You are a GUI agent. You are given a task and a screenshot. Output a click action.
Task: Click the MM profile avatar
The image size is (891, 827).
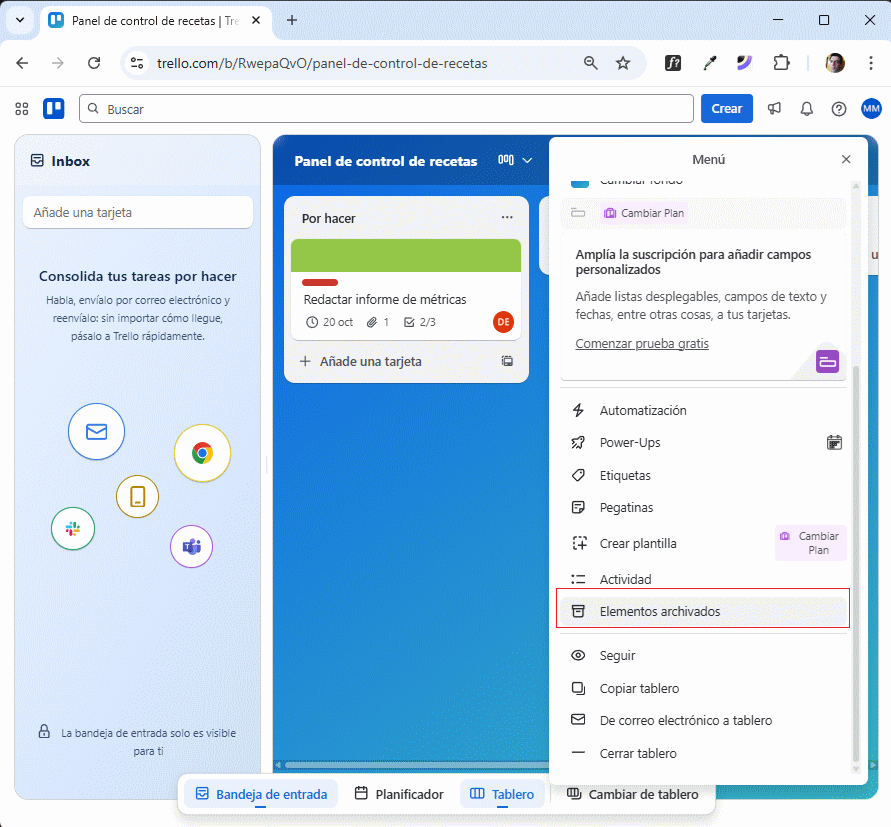[x=871, y=108]
